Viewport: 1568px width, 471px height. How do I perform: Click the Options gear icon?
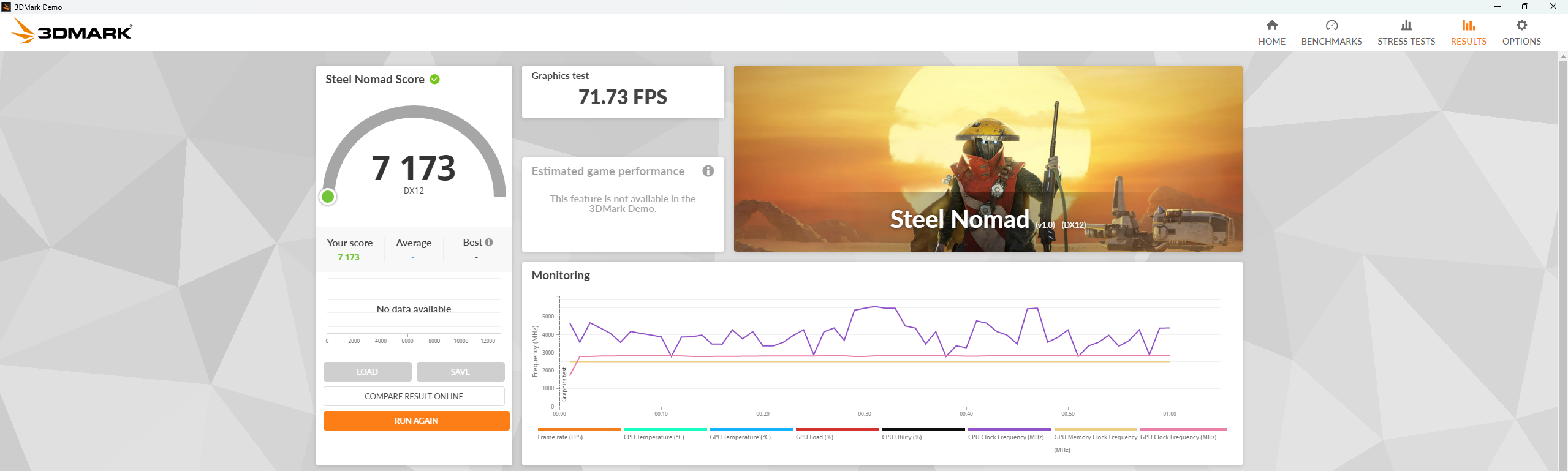[x=1521, y=25]
